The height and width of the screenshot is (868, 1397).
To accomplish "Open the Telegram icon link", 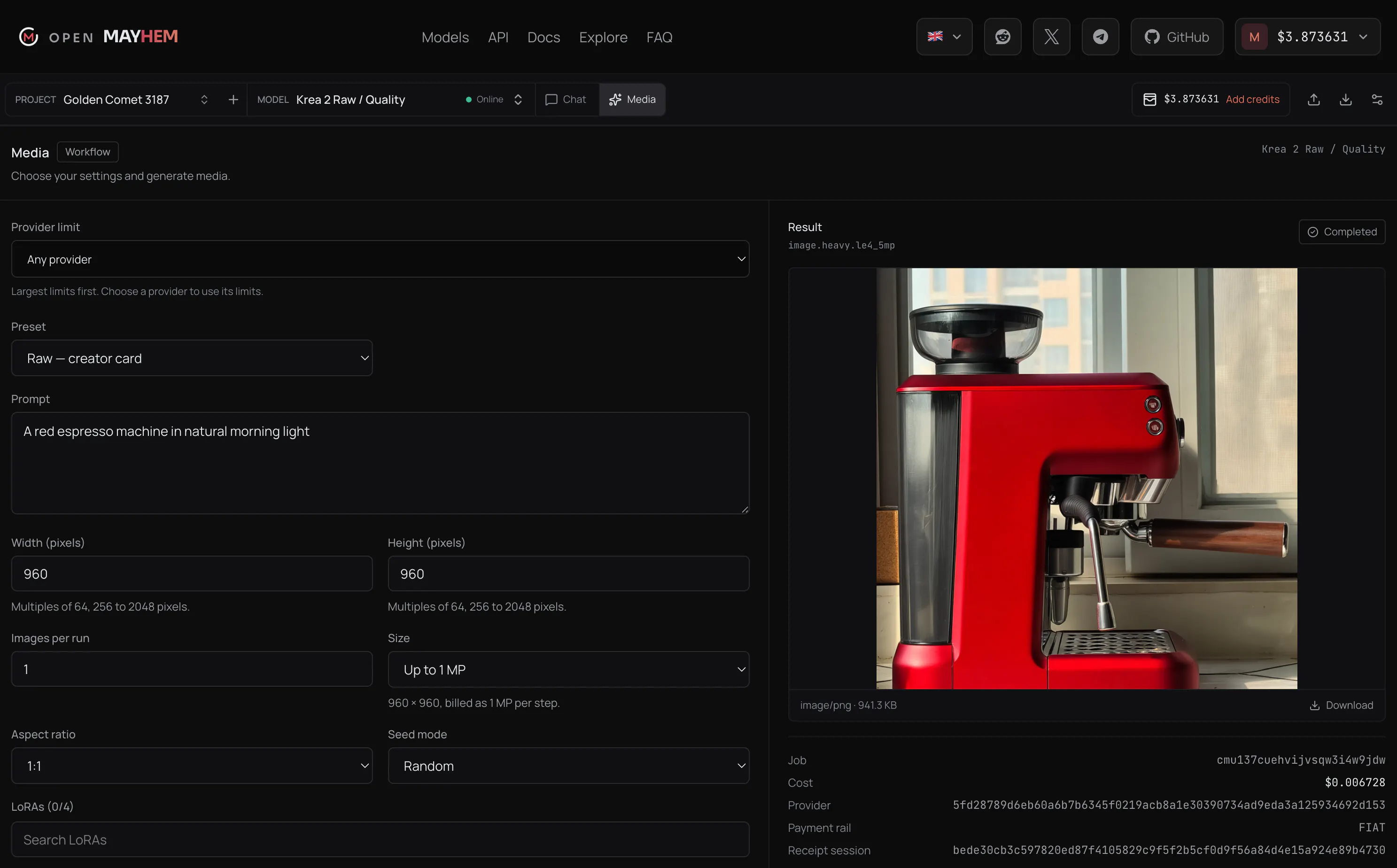I will pyautogui.click(x=1100, y=37).
